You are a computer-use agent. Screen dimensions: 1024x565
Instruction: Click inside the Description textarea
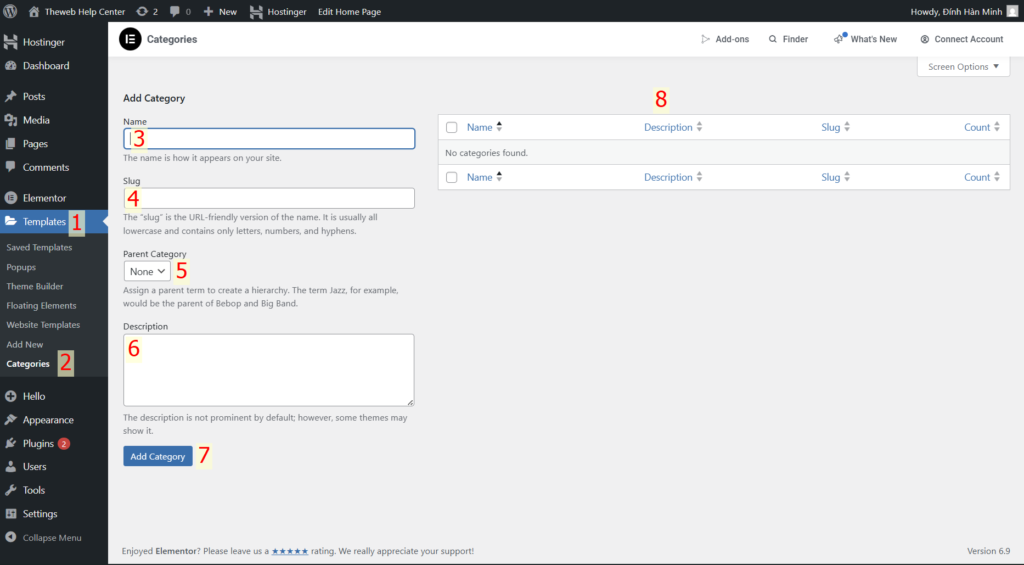click(268, 370)
